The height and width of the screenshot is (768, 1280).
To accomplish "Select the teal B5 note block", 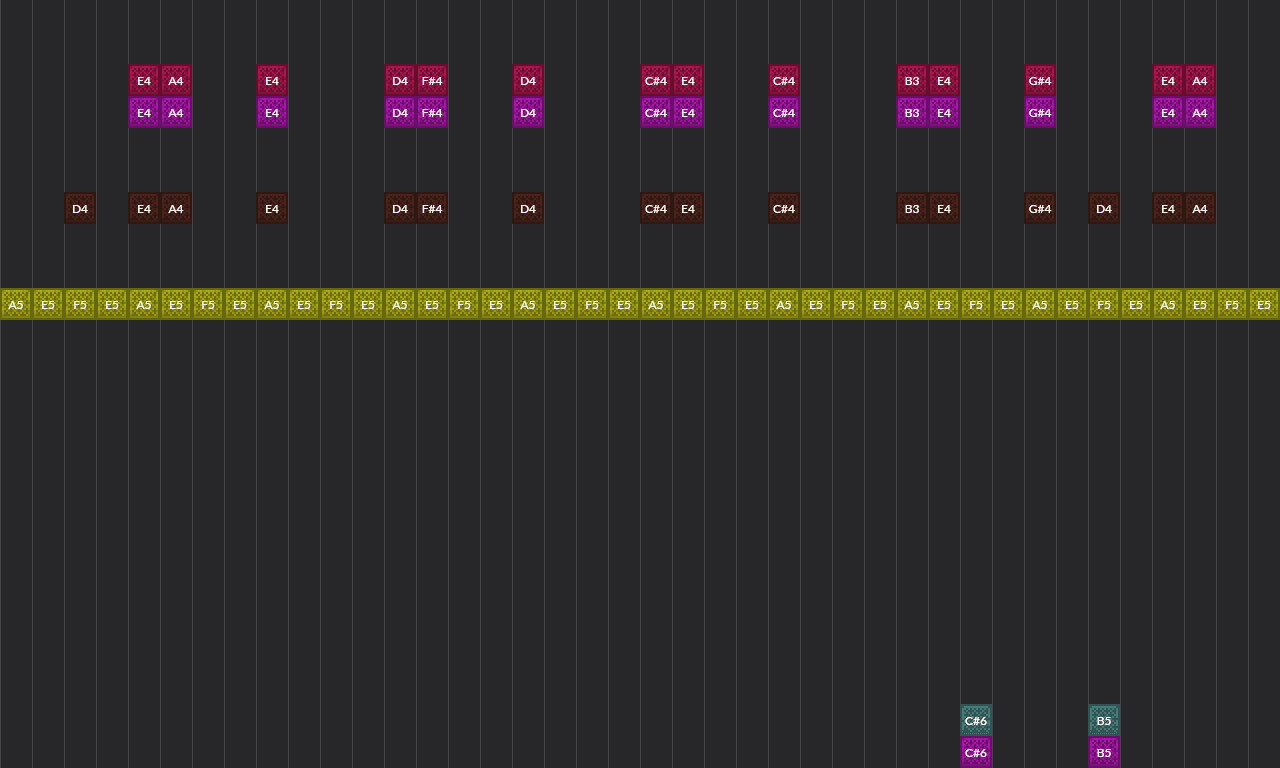I will (1104, 720).
